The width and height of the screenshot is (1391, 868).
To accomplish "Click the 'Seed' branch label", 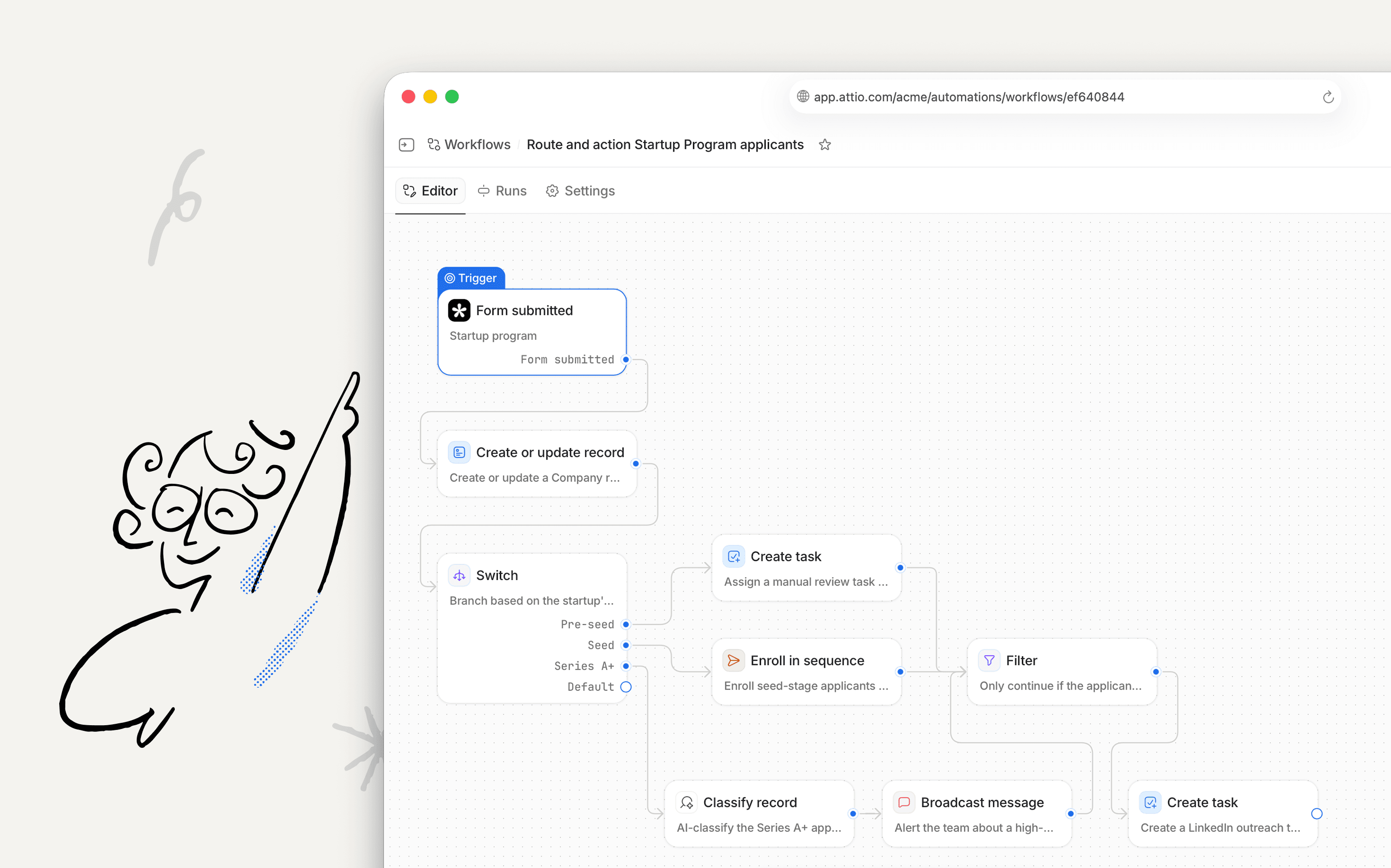I will pos(601,645).
